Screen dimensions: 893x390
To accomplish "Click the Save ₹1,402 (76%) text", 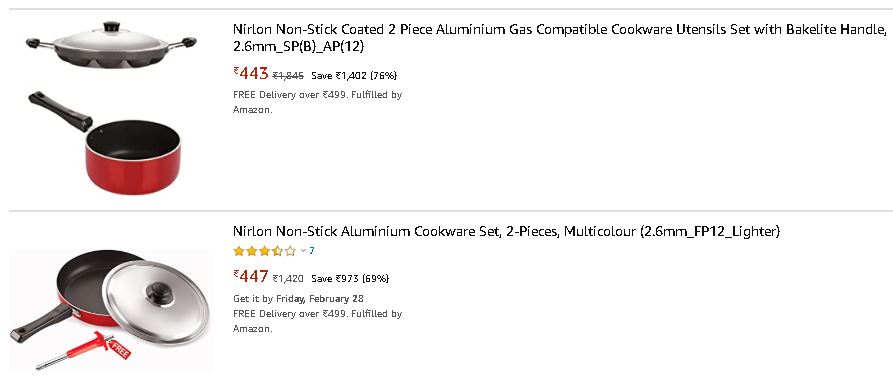I will click(x=354, y=76).
